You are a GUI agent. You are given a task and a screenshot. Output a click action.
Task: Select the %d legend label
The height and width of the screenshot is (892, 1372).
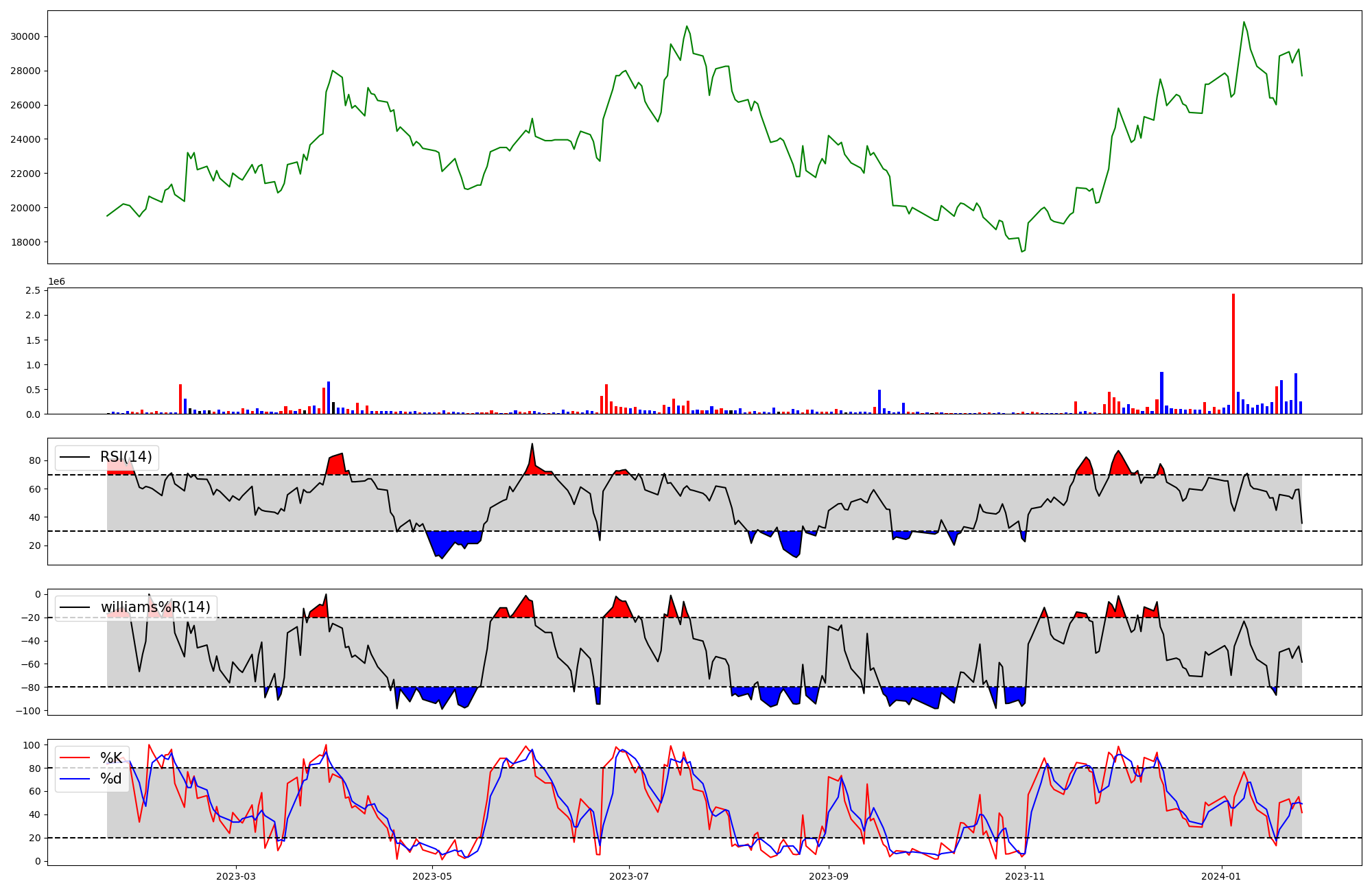111,779
